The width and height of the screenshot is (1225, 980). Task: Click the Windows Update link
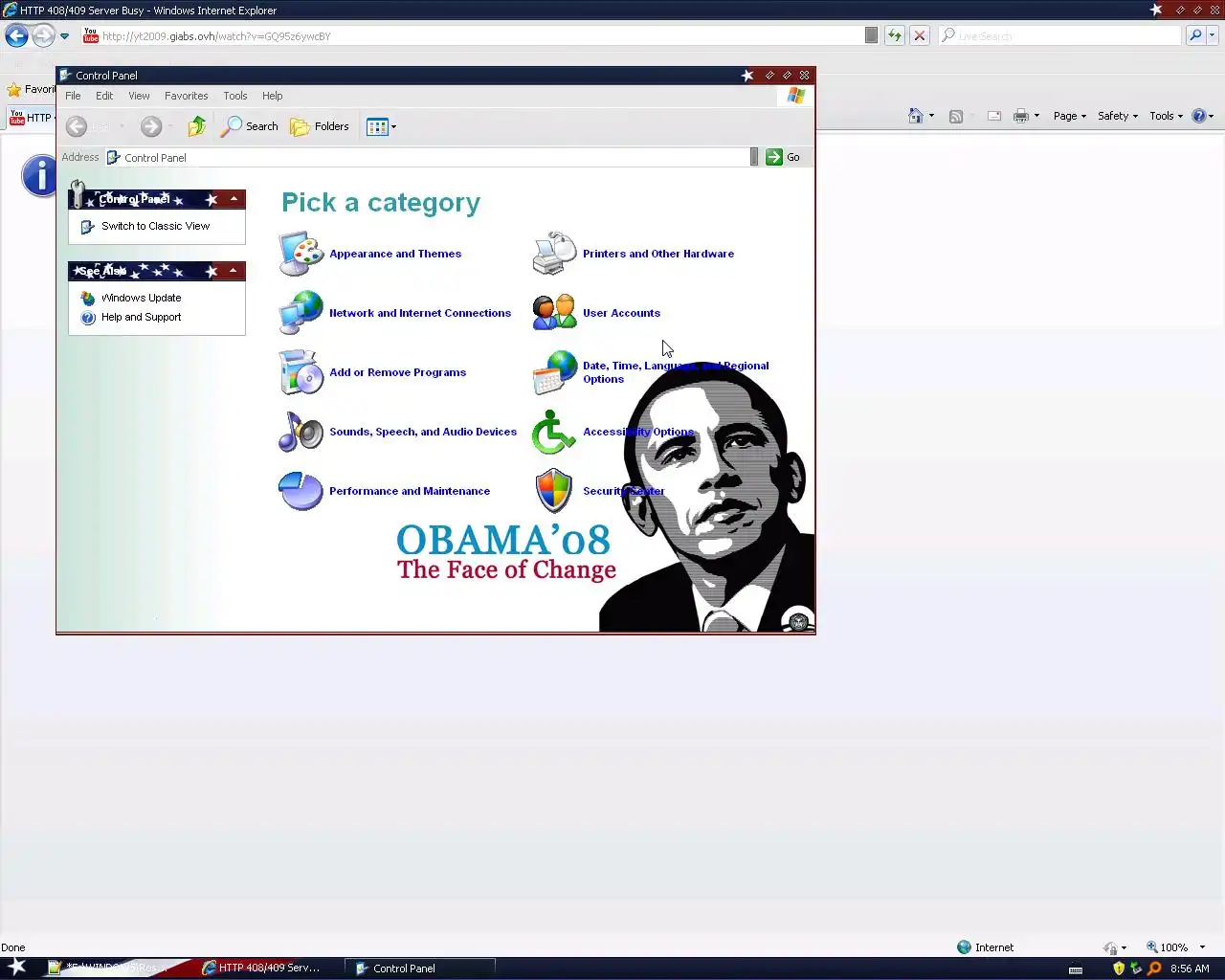(141, 298)
